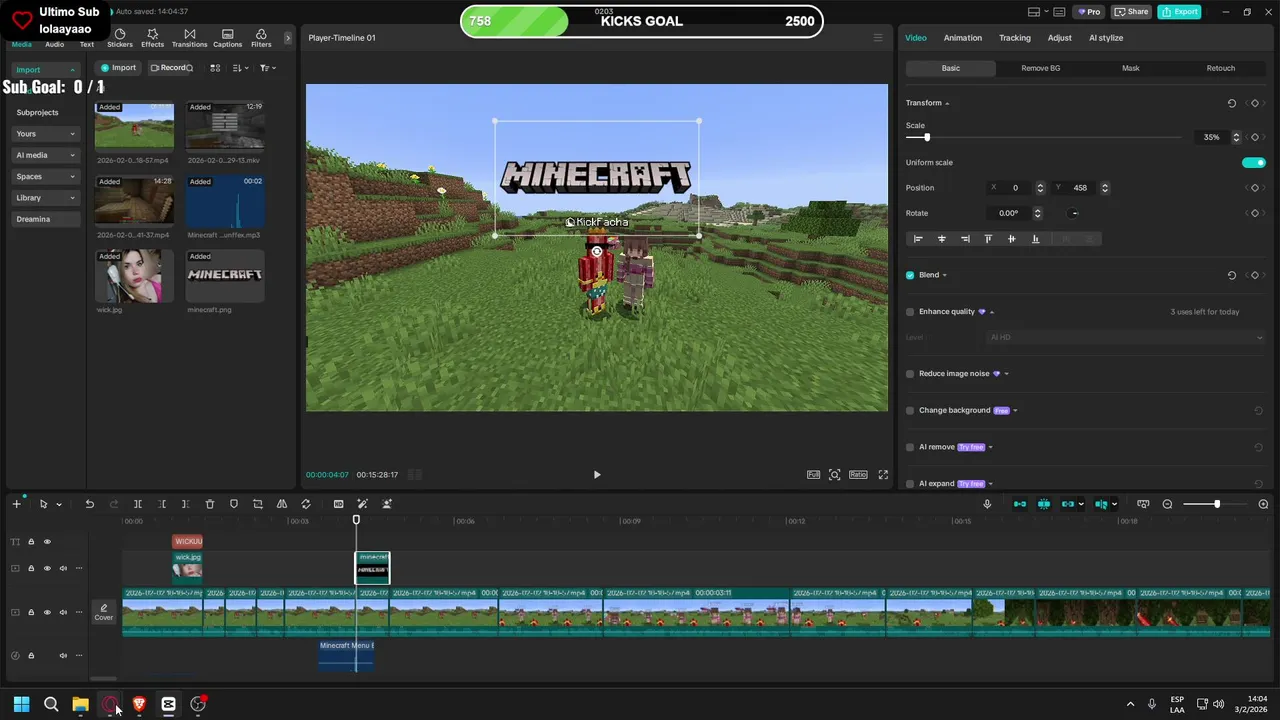Image resolution: width=1280 pixels, height=720 pixels.
Task: Enable AI remove checkbox
Action: pos(910,447)
